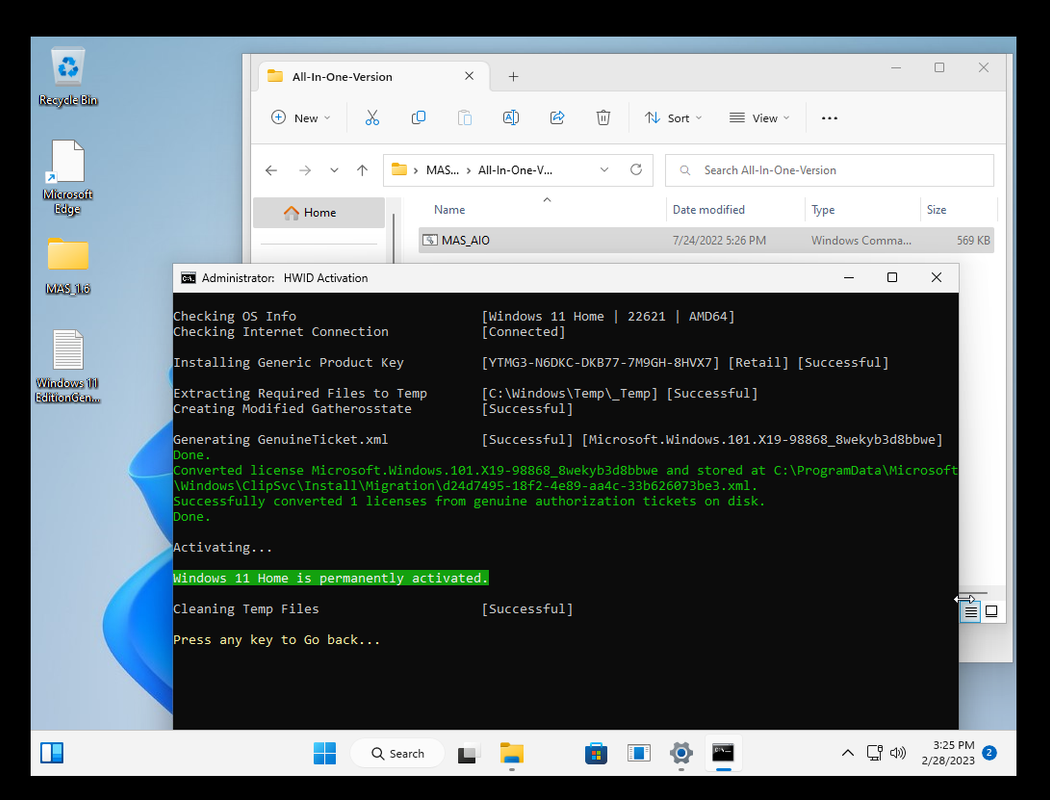The height and width of the screenshot is (800, 1050).
Task: Open the New item dropdown
Action: [301, 118]
